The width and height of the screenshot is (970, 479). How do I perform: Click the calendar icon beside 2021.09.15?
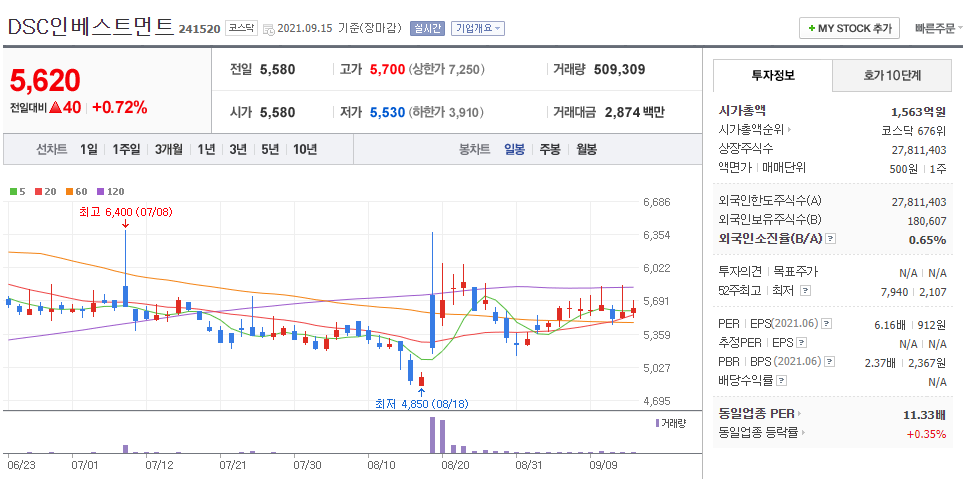pos(268,28)
